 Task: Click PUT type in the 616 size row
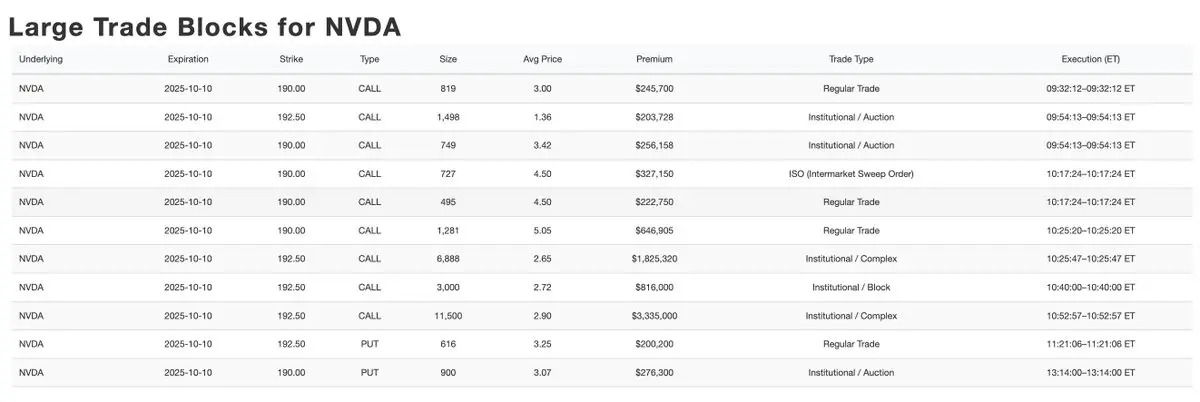point(370,343)
